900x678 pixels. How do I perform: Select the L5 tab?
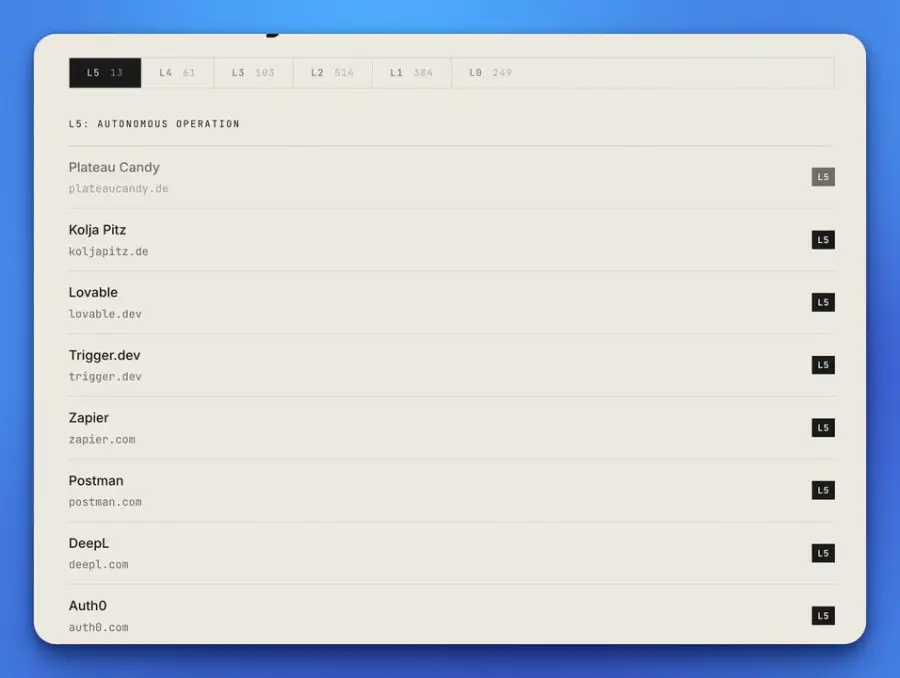coord(105,73)
